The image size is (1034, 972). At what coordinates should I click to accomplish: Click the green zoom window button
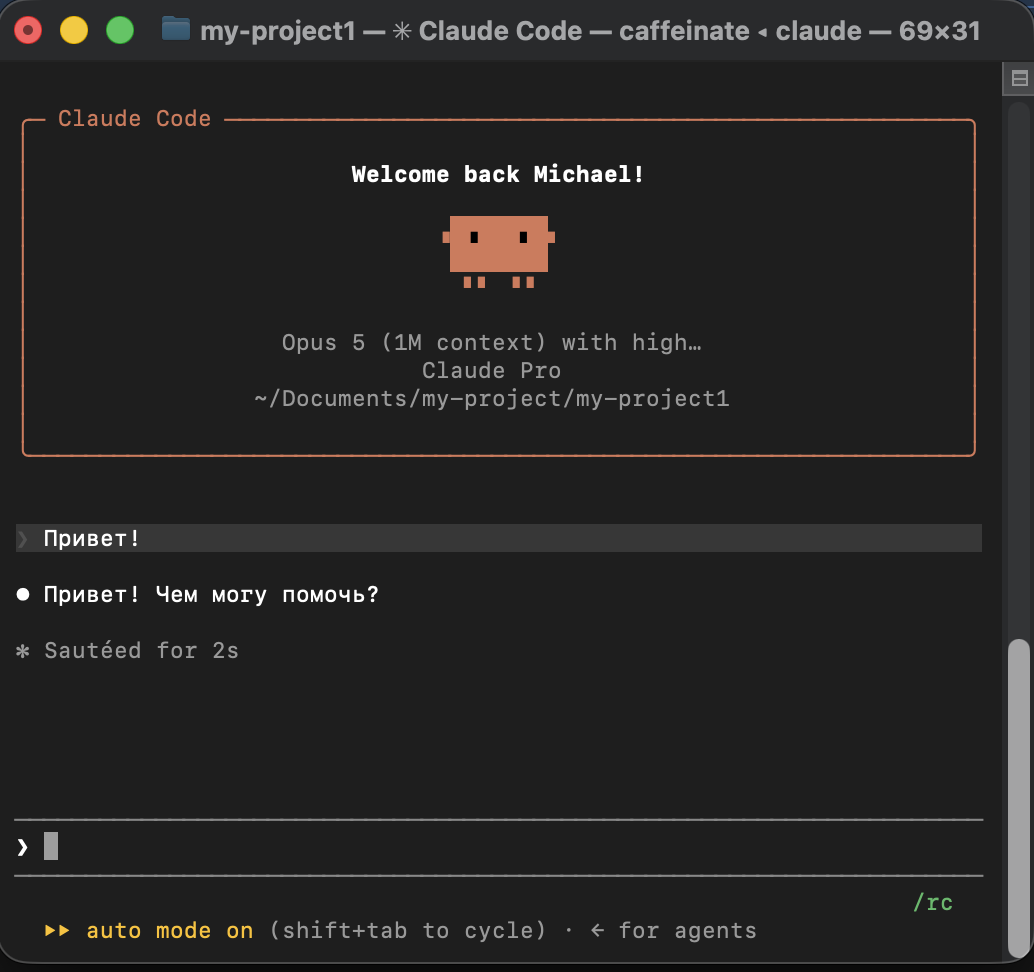tap(120, 30)
